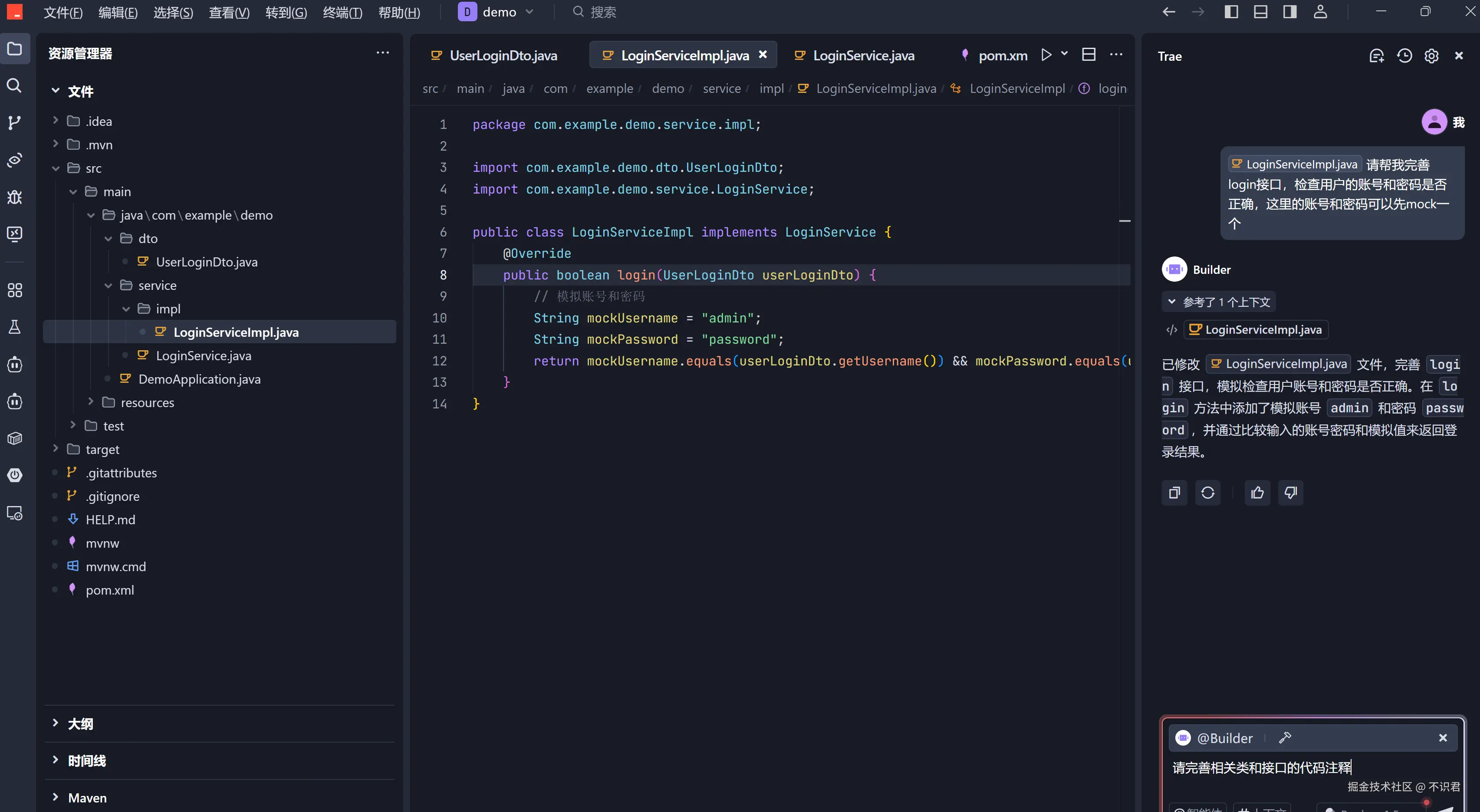Open the Source Control sidebar icon

pos(14,122)
